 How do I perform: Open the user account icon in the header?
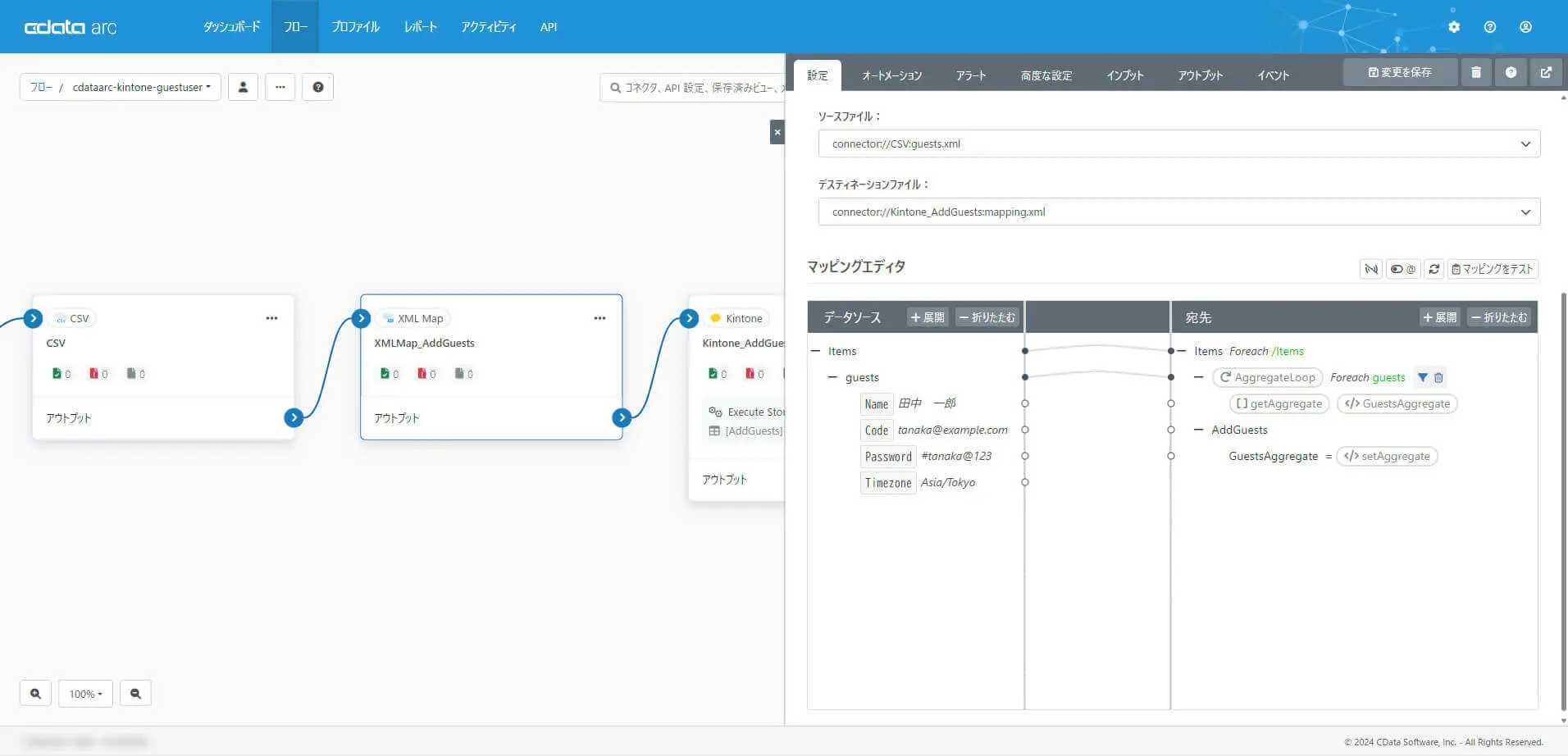[x=1525, y=27]
